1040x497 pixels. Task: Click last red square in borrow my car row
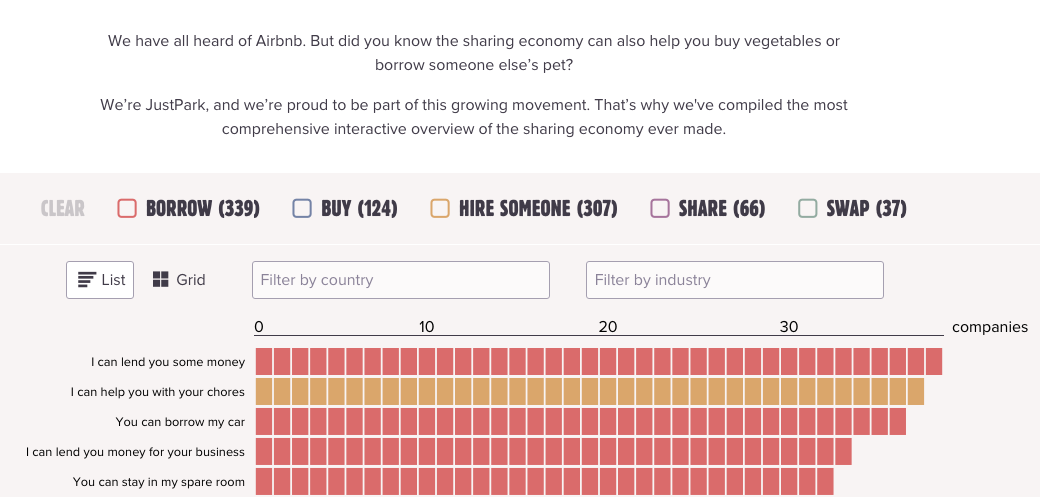(x=897, y=421)
